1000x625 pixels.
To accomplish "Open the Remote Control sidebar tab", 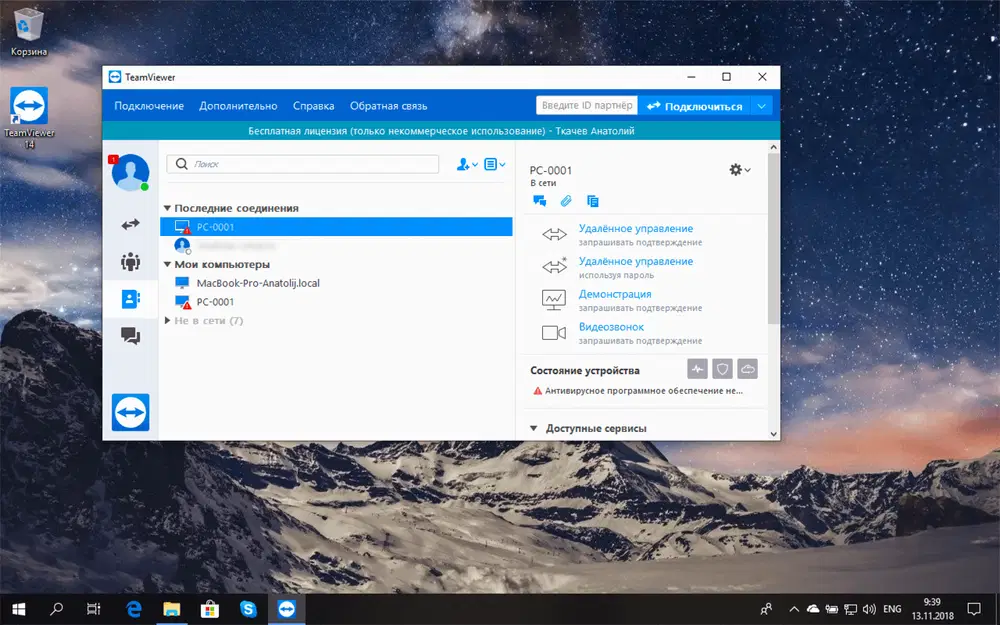I will (x=130, y=224).
